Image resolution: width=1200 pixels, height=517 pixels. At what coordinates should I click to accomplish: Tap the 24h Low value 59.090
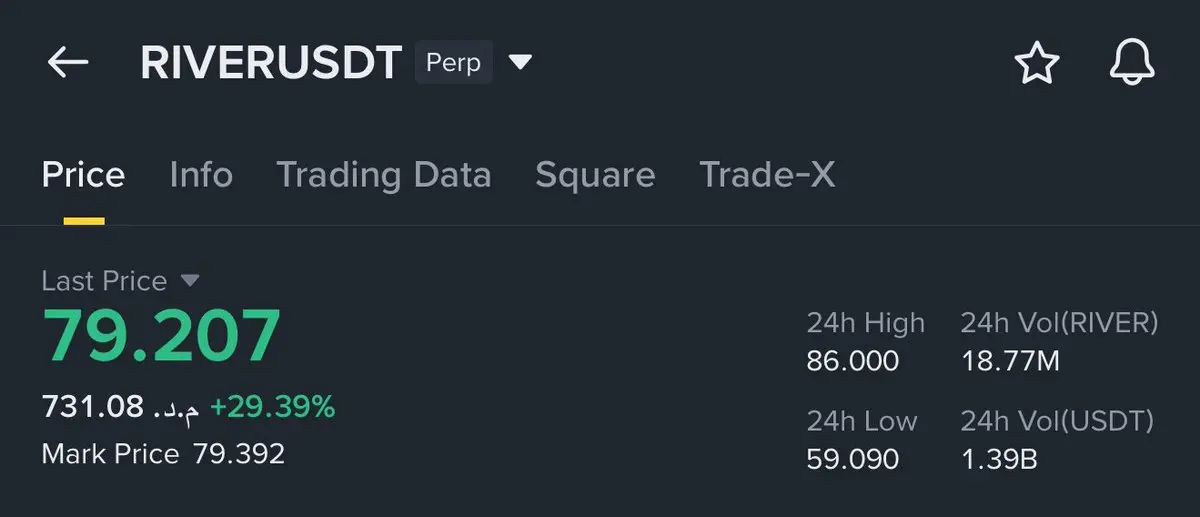coord(852,459)
